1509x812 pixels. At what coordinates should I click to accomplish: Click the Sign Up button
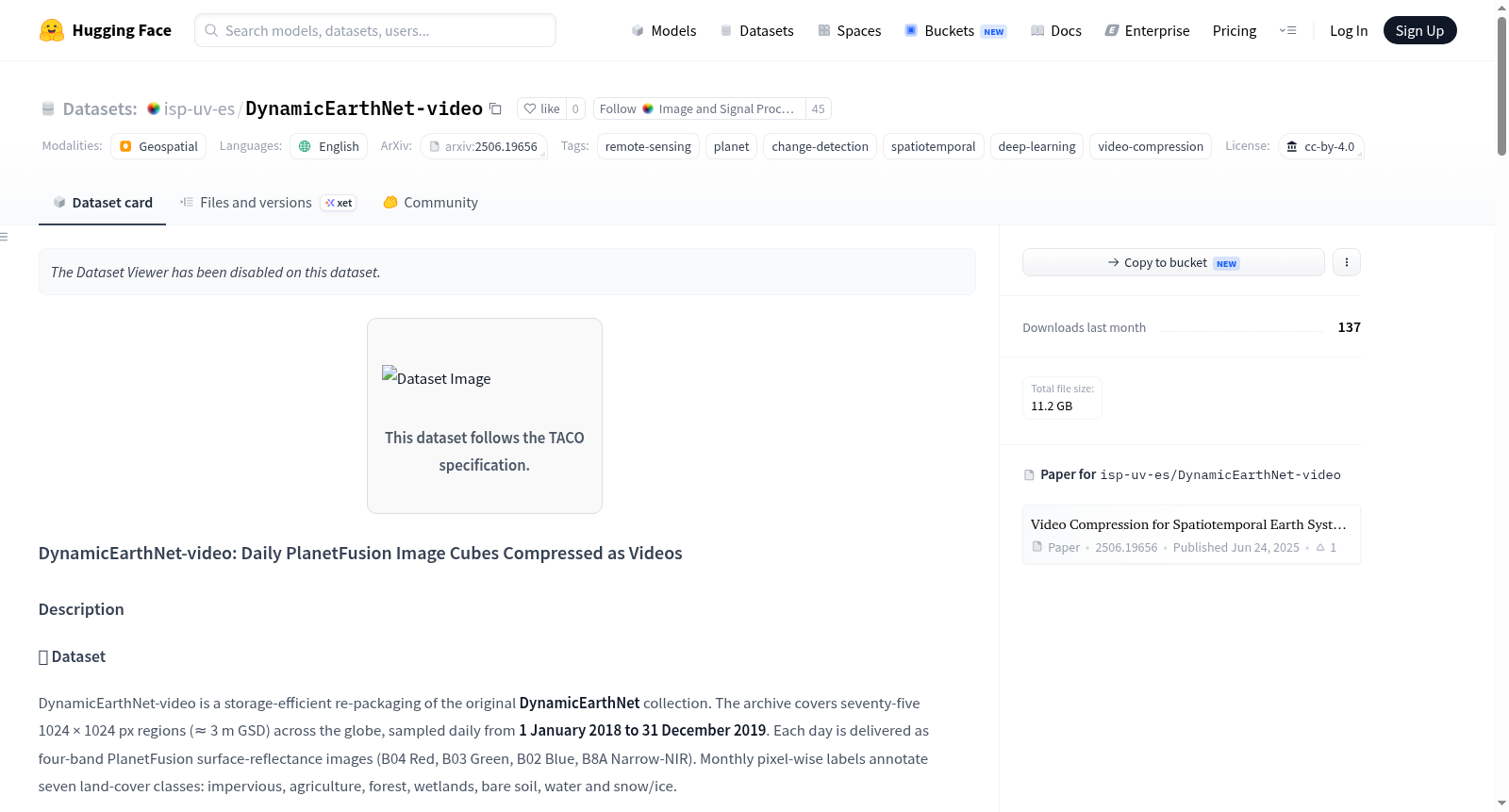(x=1419, y=30)
